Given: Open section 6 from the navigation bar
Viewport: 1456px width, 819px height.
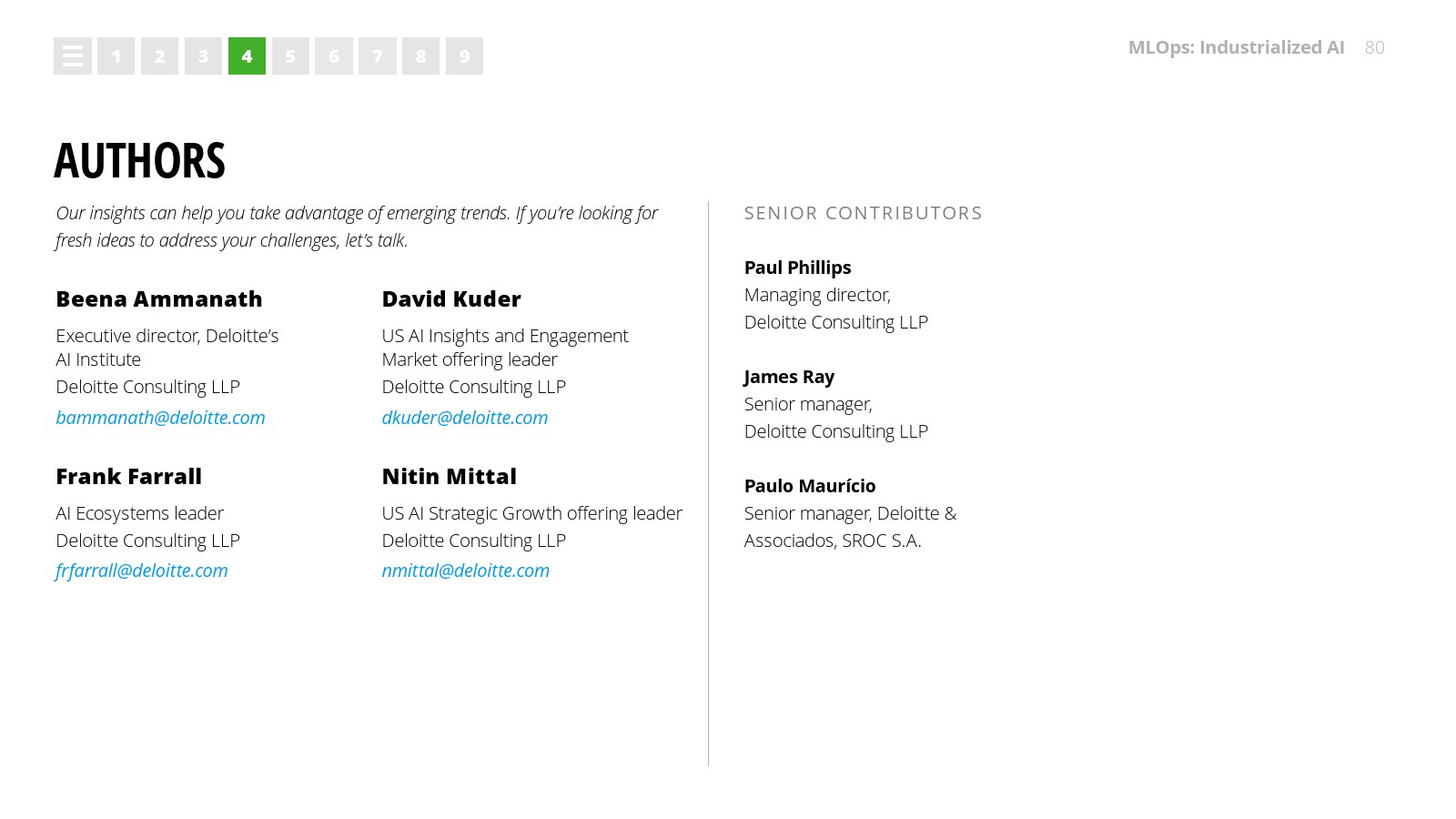Looking at the screenshot, I should 334,56.
